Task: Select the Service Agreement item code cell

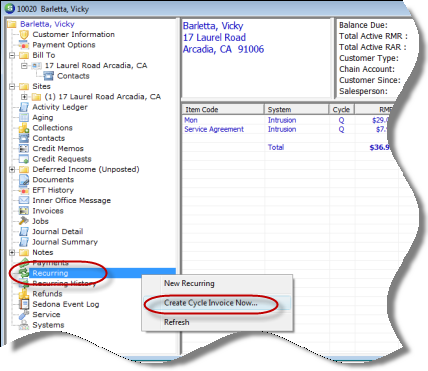Action: (x=214, y=129)
